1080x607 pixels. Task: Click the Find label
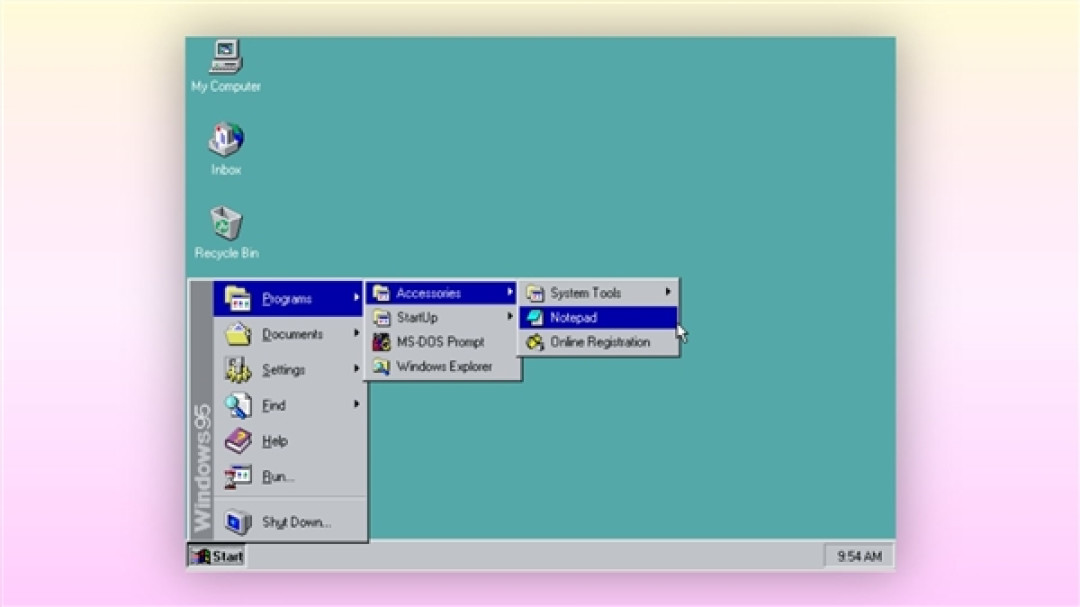[x=273, y=406]
